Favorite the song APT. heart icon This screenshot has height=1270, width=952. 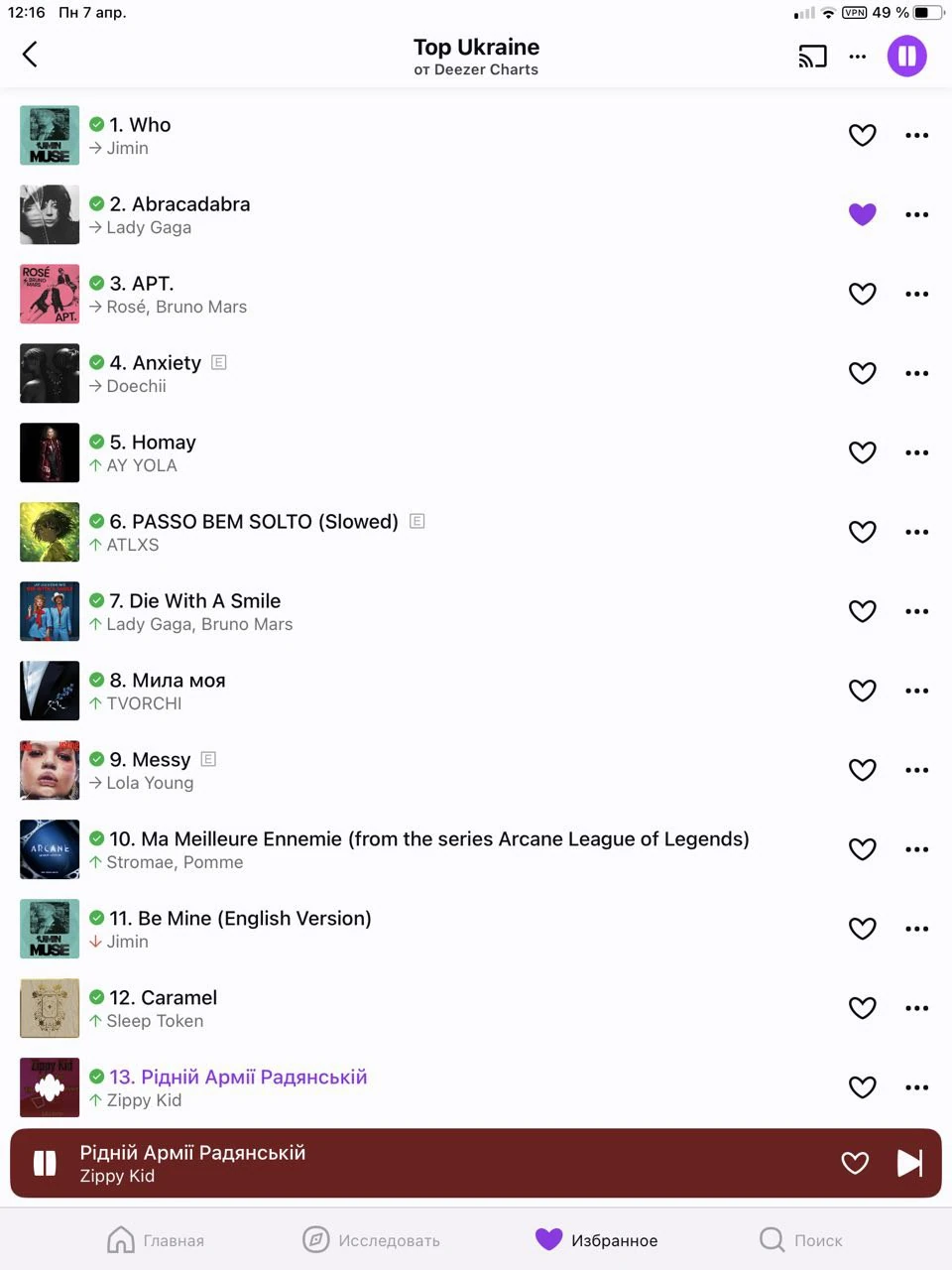(x=863, y=294)
